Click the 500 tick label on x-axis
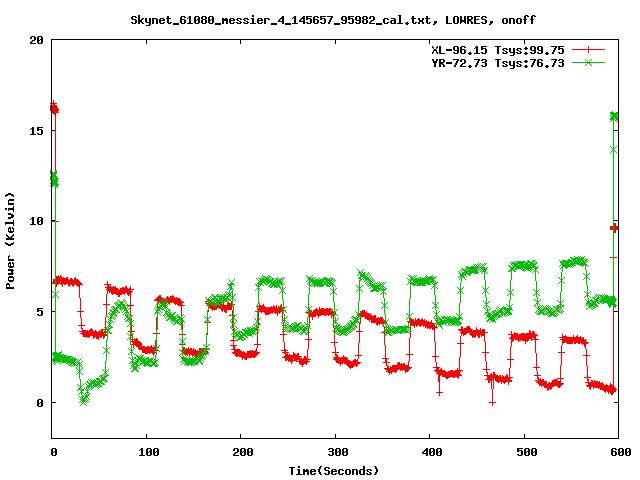 tap(524, 453)
